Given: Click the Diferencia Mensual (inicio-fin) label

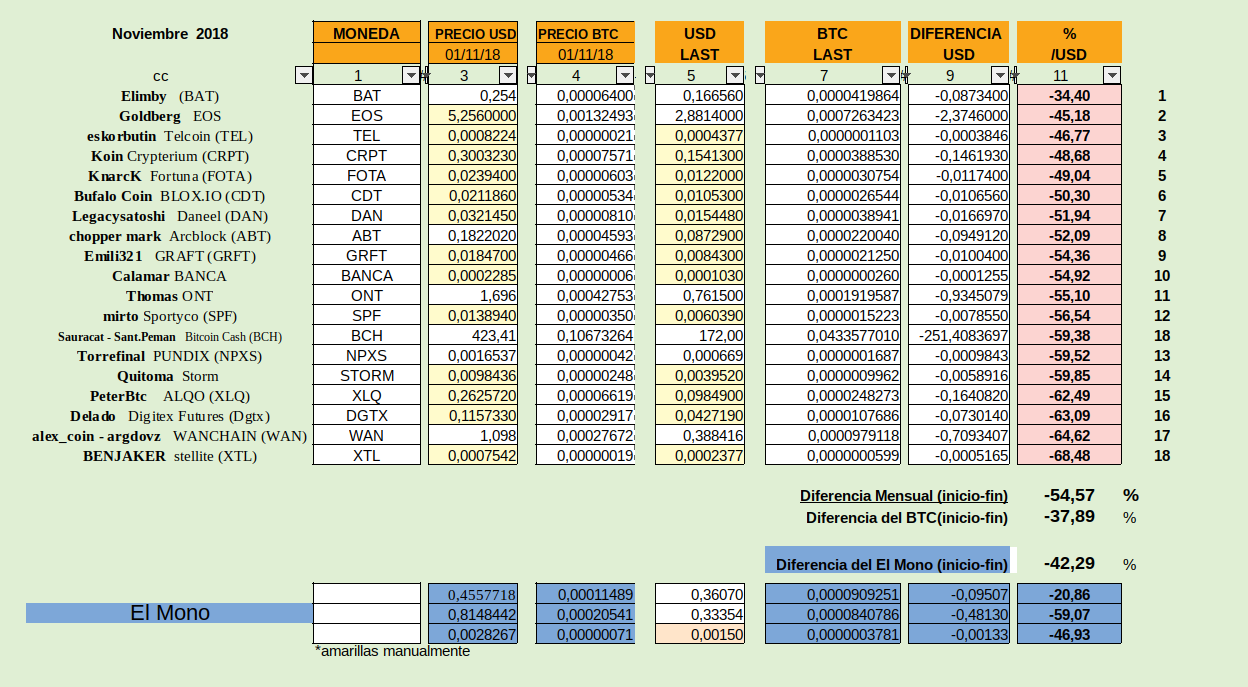Looking at the screenshot, I should pyautogui.click(x=904, y=496).
